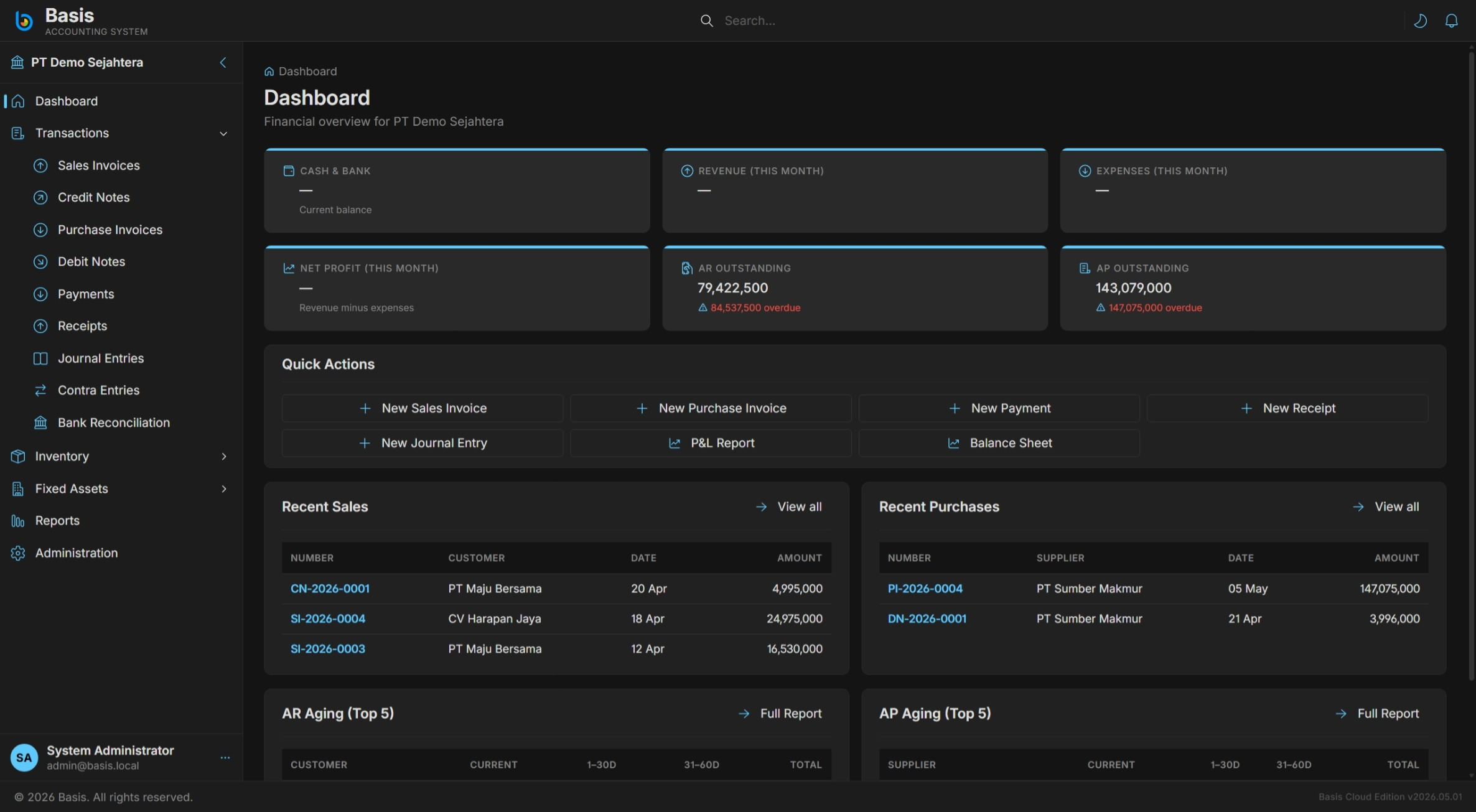Click the search magnifier icon
Image resolution: width=1476 pixels, height=812 pixels.
(x=706, y=21)
